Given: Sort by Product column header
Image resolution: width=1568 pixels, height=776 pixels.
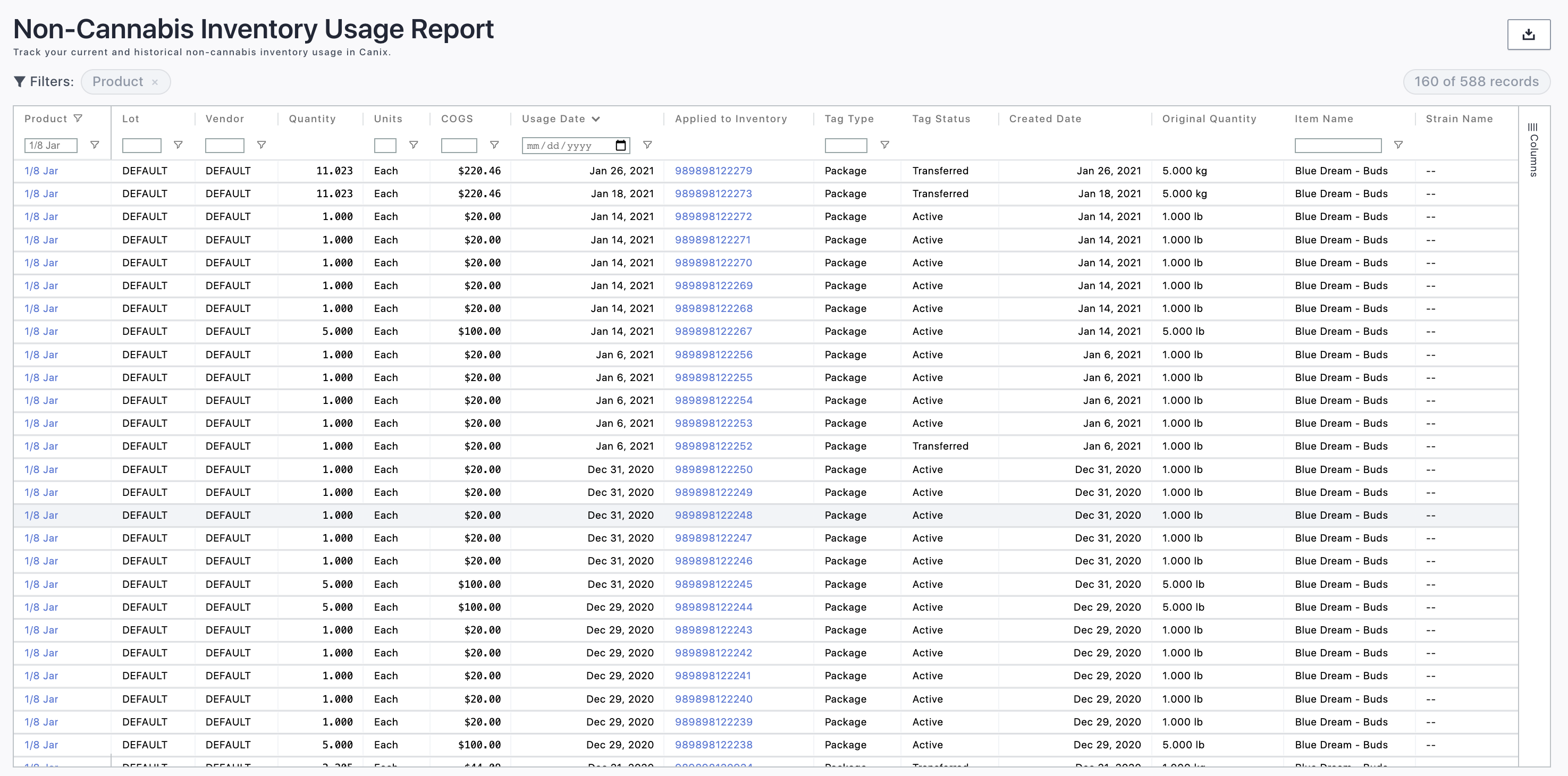Looking at the screenshot, I should [x=46, y=119].
